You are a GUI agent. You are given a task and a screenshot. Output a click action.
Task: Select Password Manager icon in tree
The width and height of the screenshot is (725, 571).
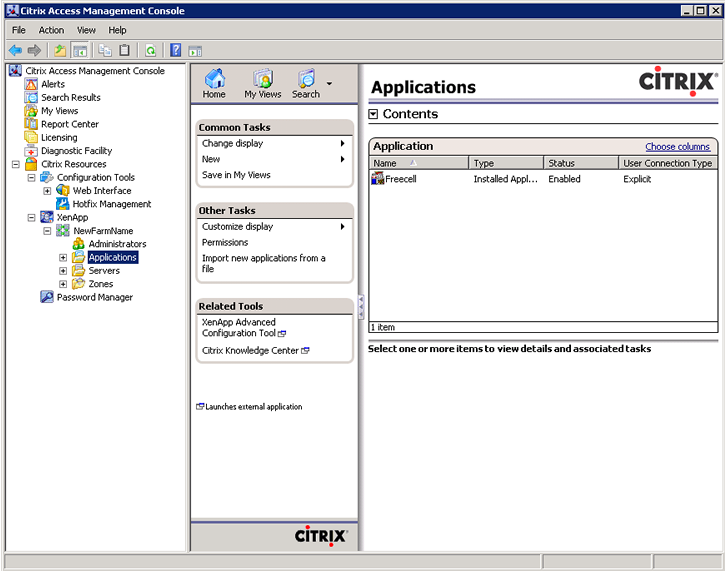tap(47, 297)
